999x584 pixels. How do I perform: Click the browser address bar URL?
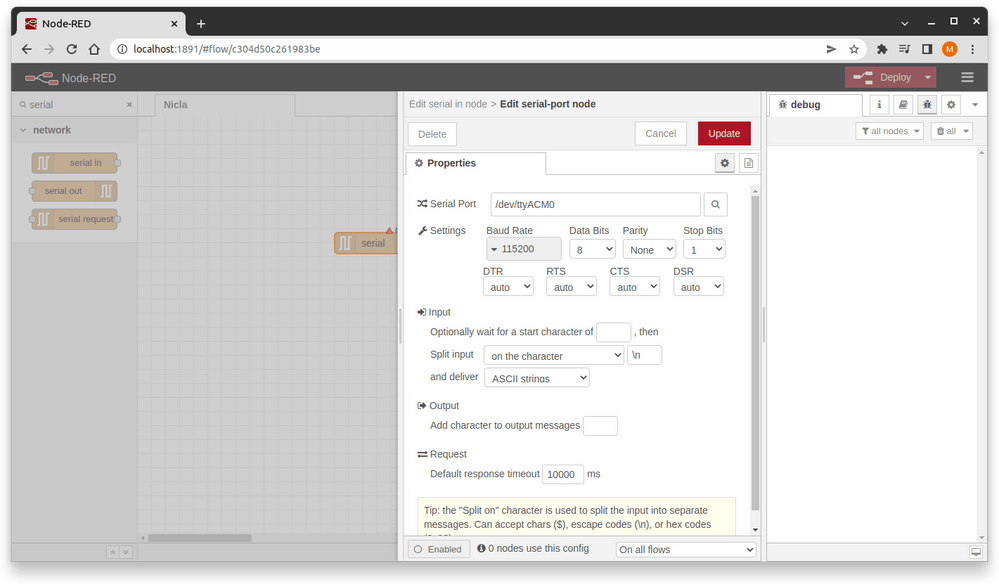227,49
